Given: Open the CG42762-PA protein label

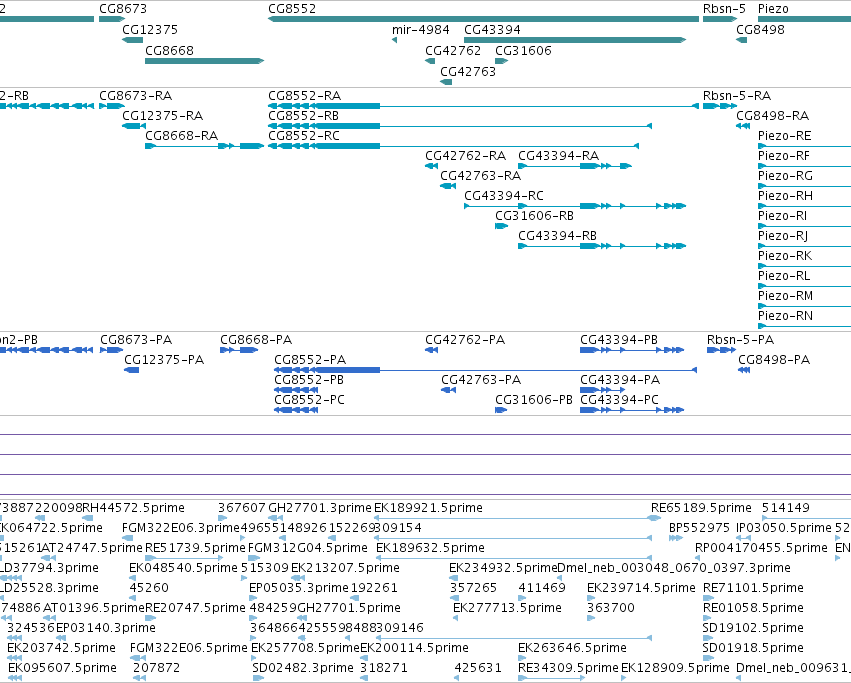Looking at the screenshot, I should coord(465,340).
